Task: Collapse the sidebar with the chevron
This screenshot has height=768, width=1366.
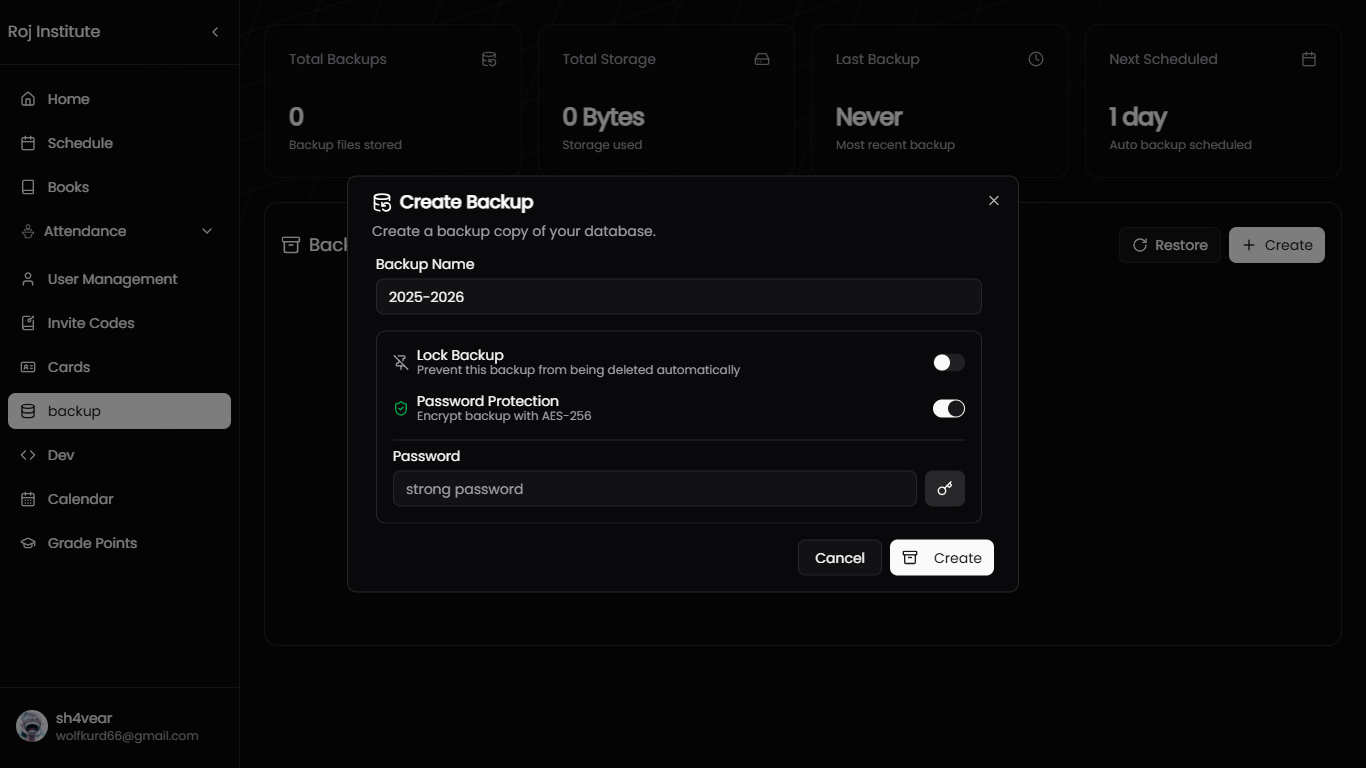Action: 215,32
